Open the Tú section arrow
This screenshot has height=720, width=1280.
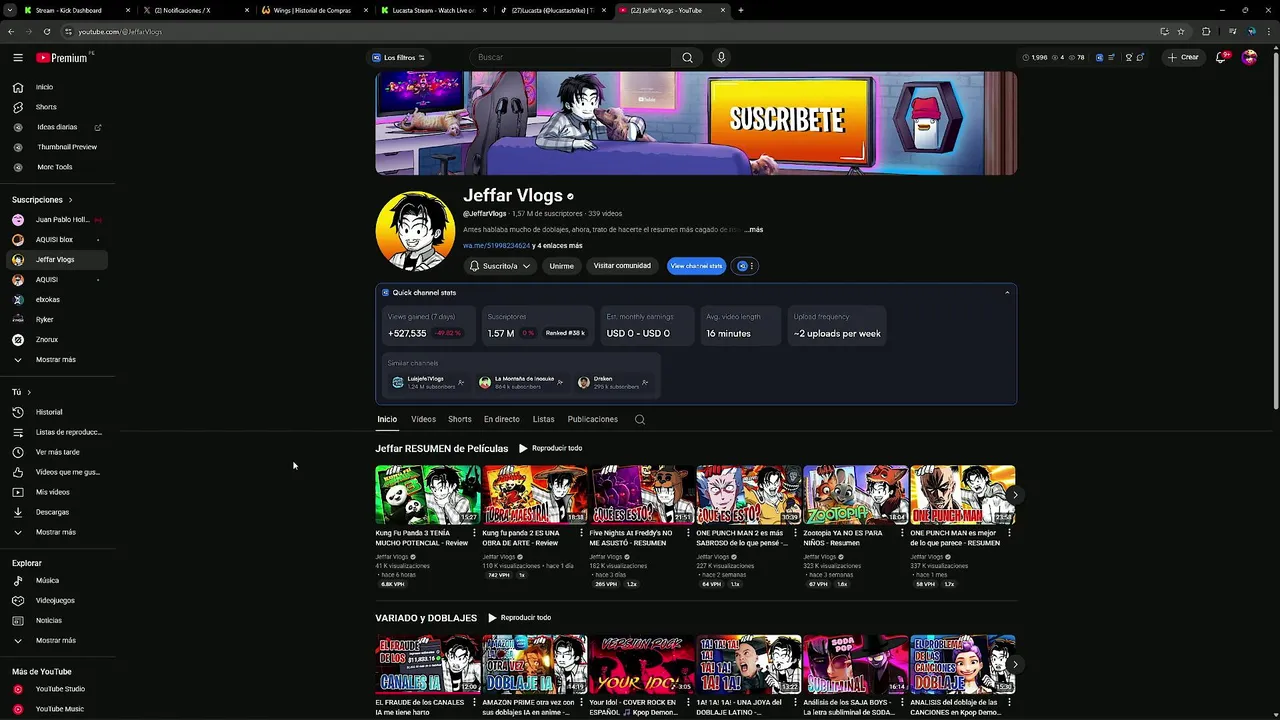pos(29,392)
